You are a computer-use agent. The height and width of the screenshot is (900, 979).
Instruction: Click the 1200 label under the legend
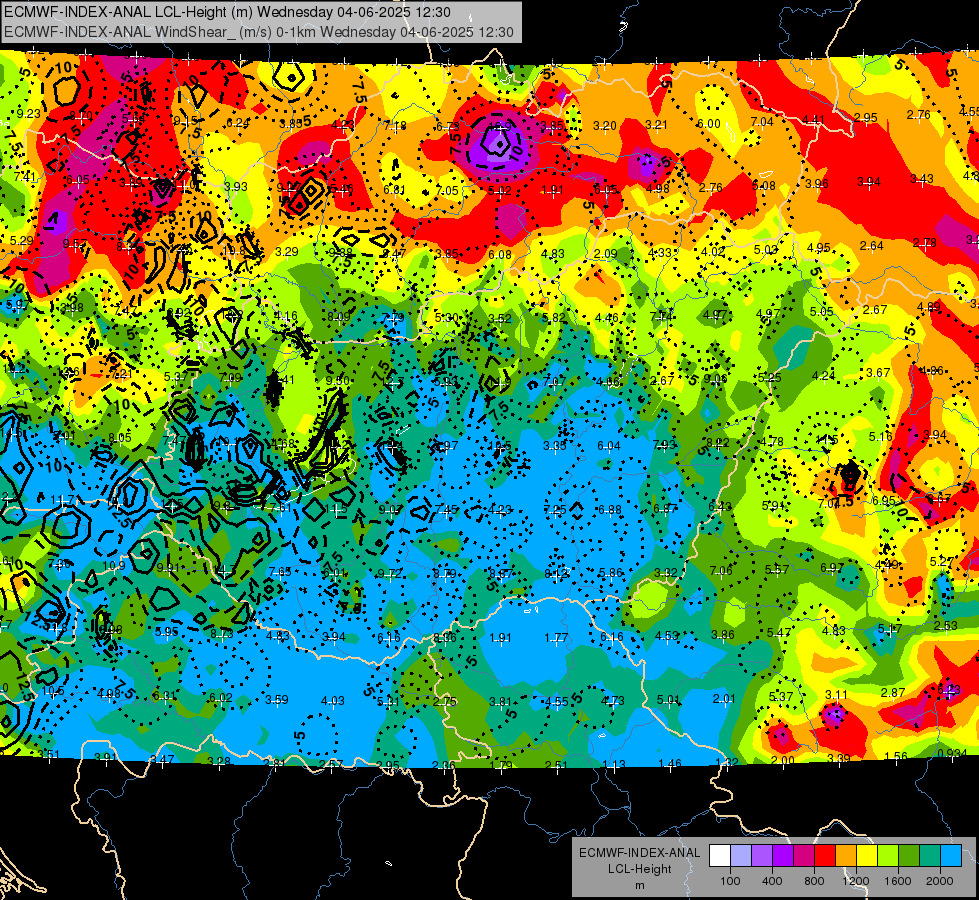tap(857, 881)
